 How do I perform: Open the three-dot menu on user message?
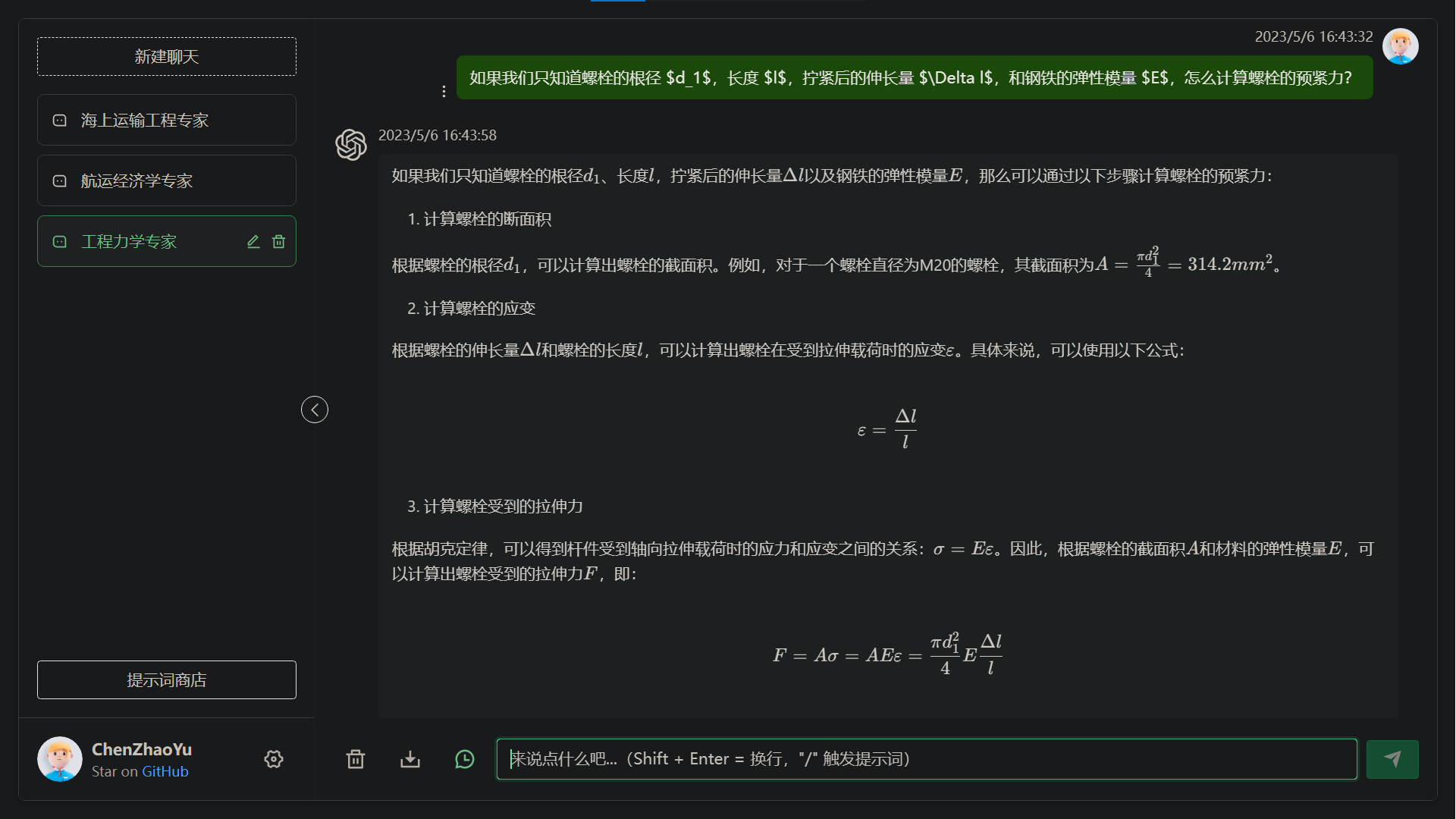point(444,91)
